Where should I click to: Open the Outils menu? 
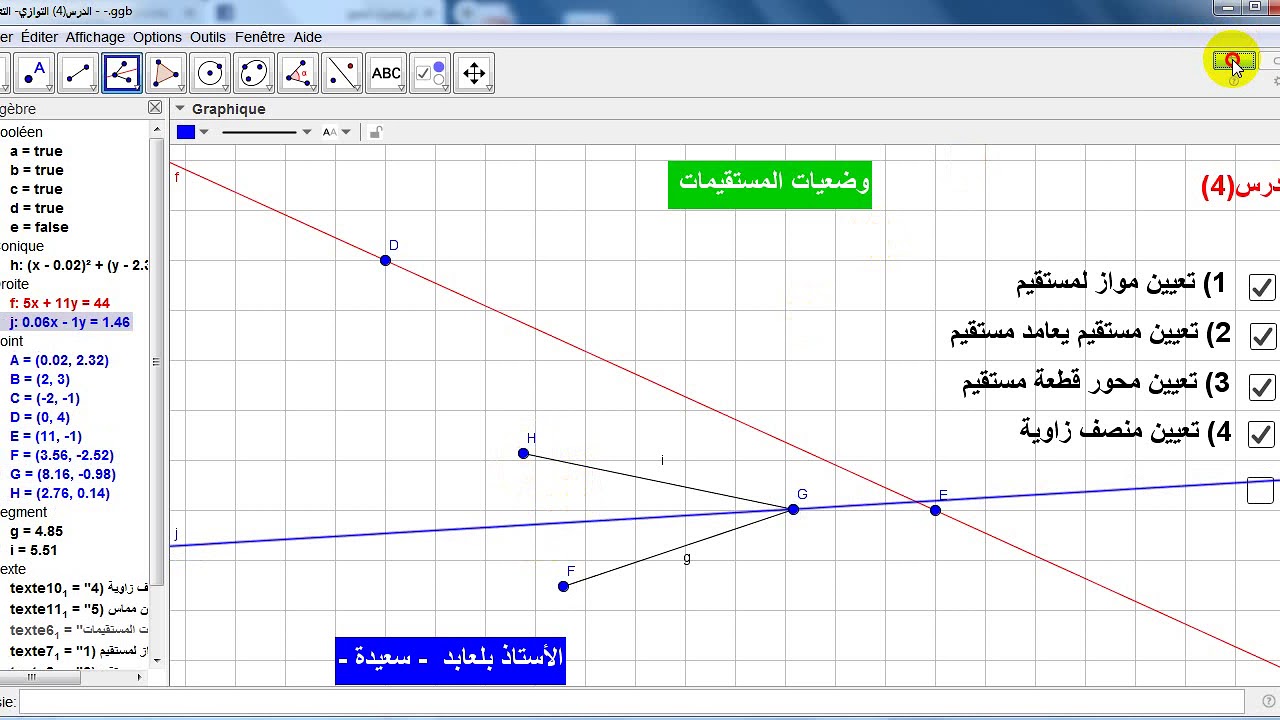[208, 37]
